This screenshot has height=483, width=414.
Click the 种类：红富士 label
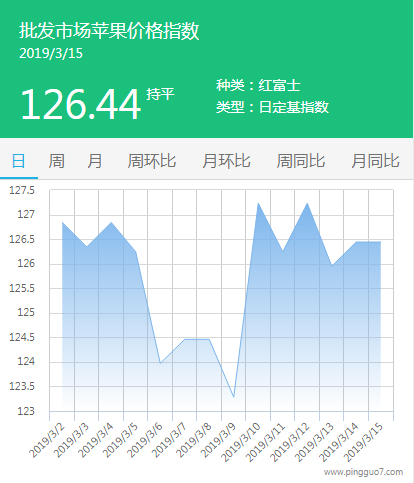[x=258, y=85]
